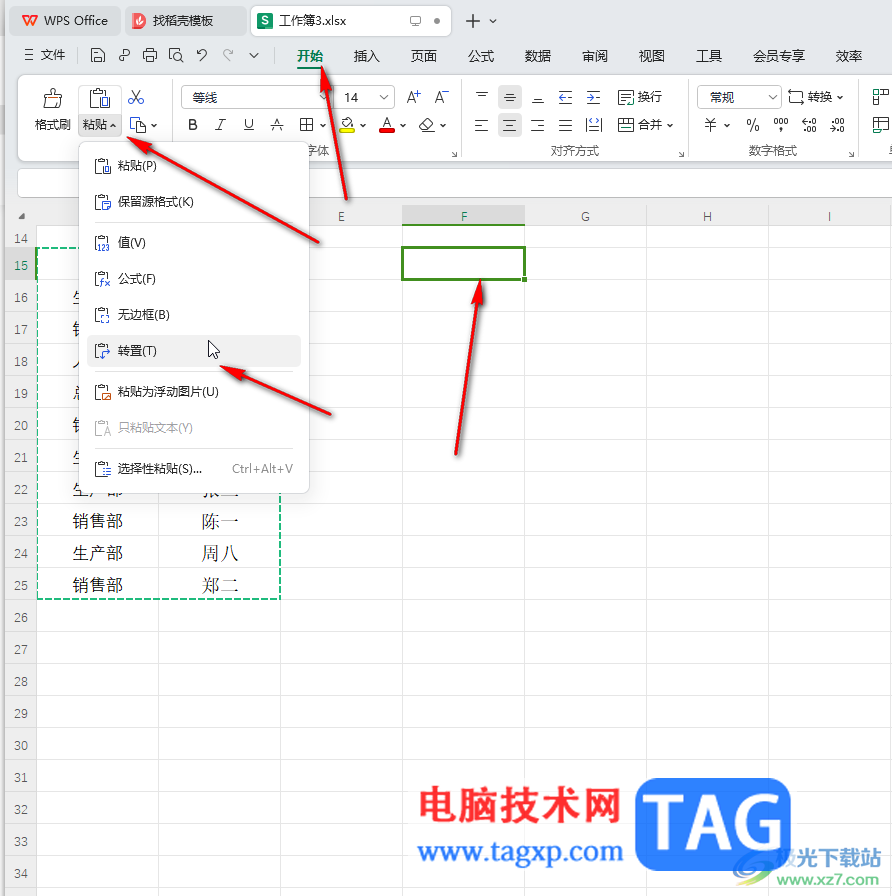
Task: Select Formulas 公式(F) paste option
Action: point(194,279)
